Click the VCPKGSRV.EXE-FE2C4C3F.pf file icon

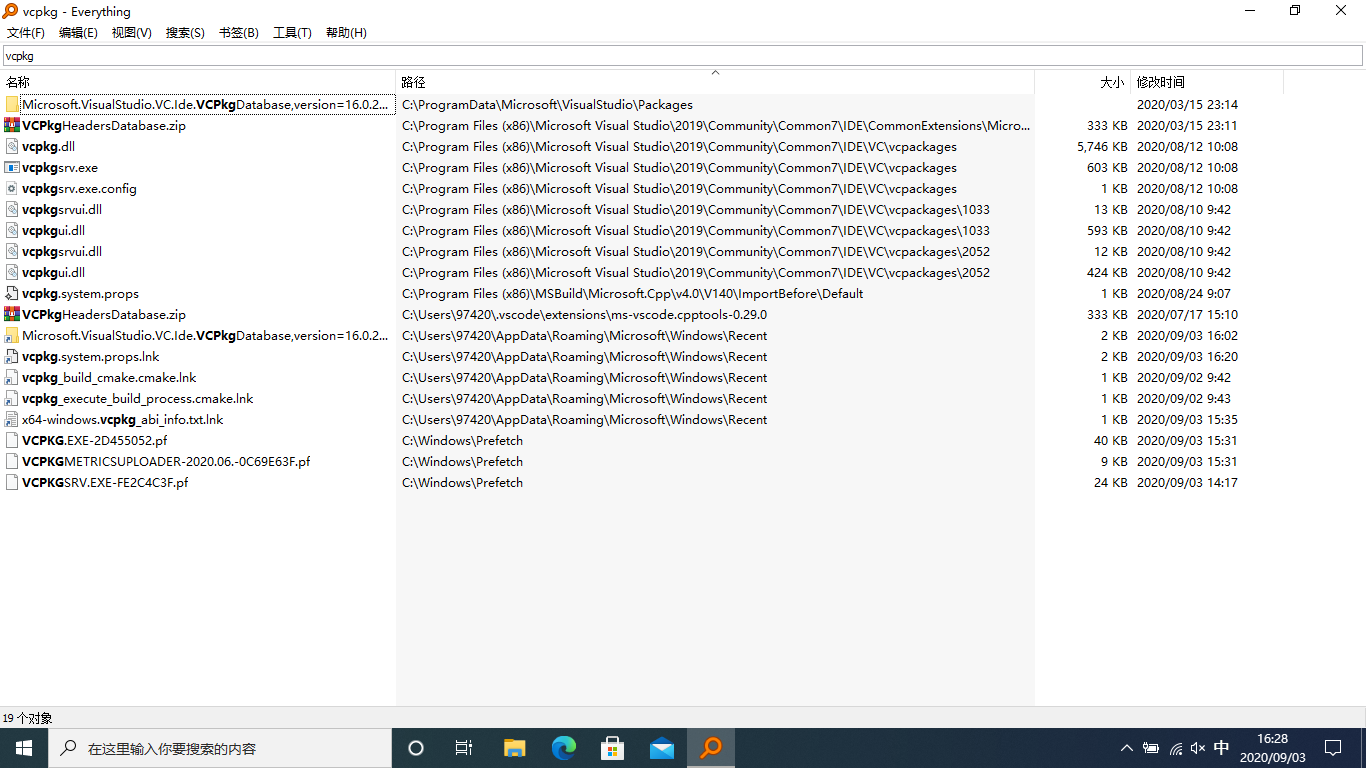coord(12,482)
